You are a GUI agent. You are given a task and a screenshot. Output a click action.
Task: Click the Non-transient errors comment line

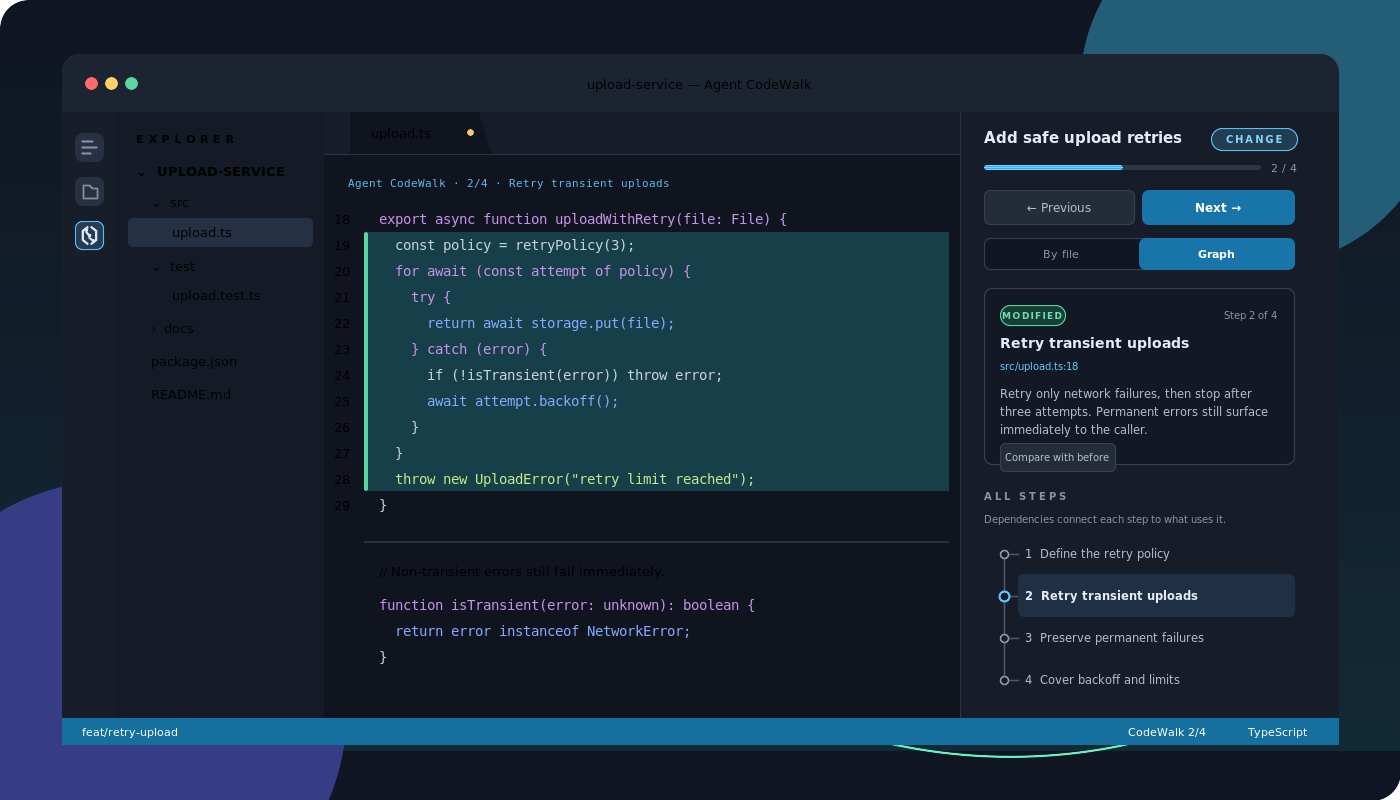click(522, 571)
